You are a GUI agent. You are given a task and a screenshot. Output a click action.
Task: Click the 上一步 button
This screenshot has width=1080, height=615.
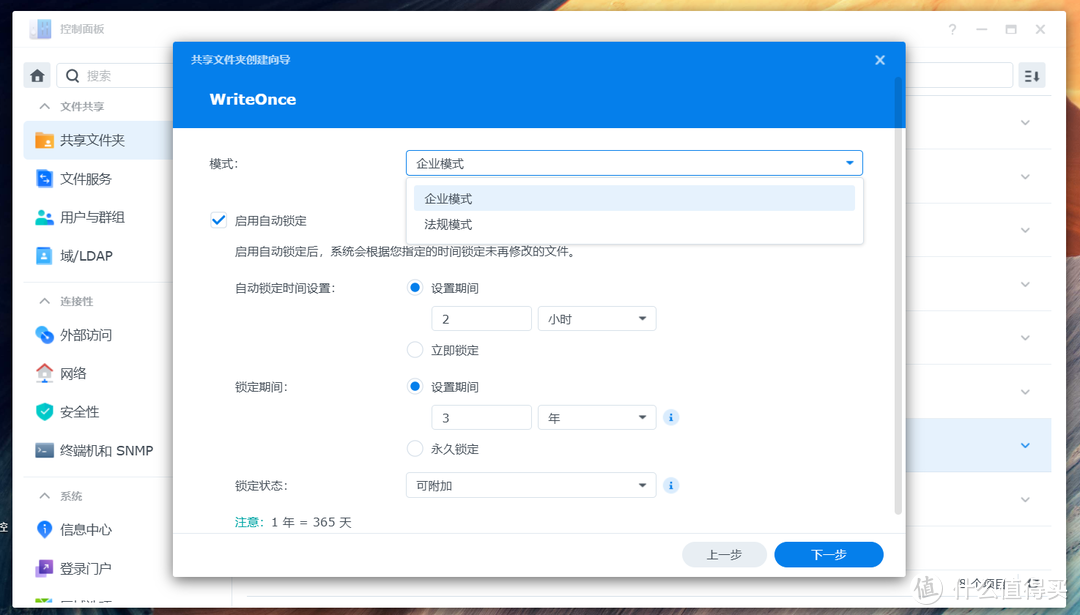[x=724, y=554]
